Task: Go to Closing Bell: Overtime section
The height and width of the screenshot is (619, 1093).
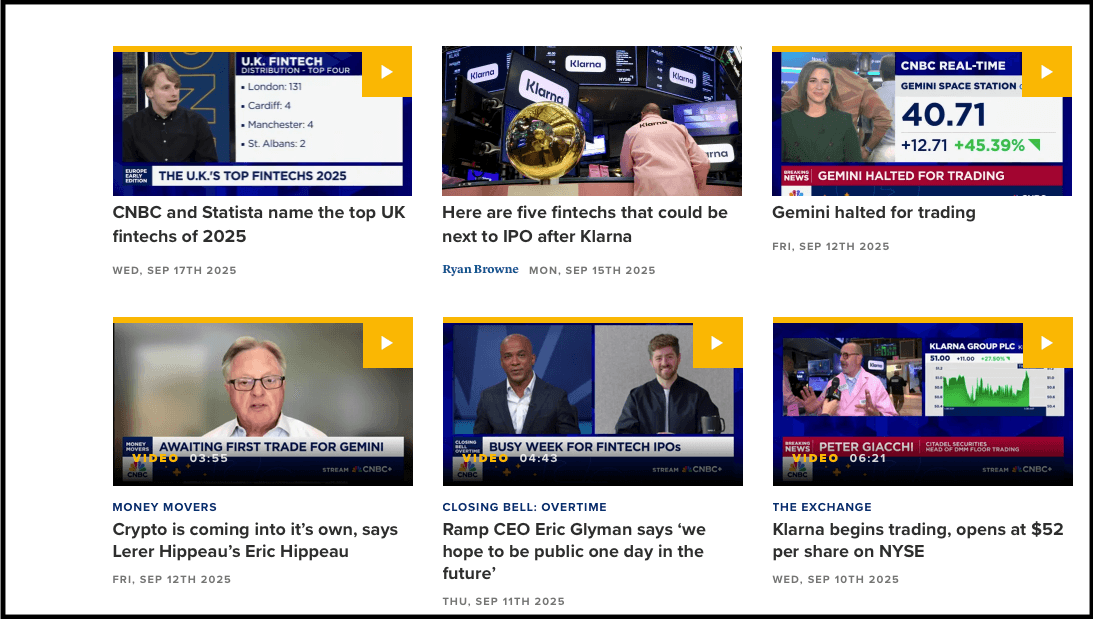Action: 524,507
